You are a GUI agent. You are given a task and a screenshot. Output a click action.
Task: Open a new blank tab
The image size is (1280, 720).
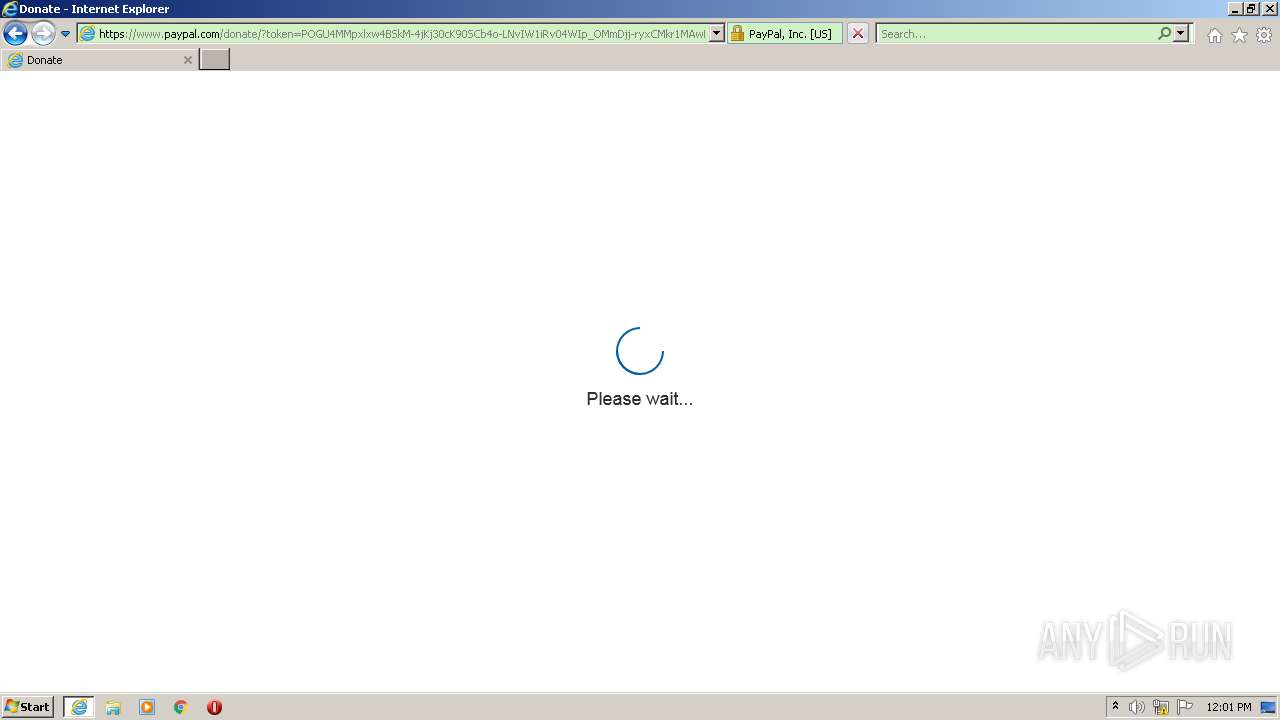click(x=215, y=60)
